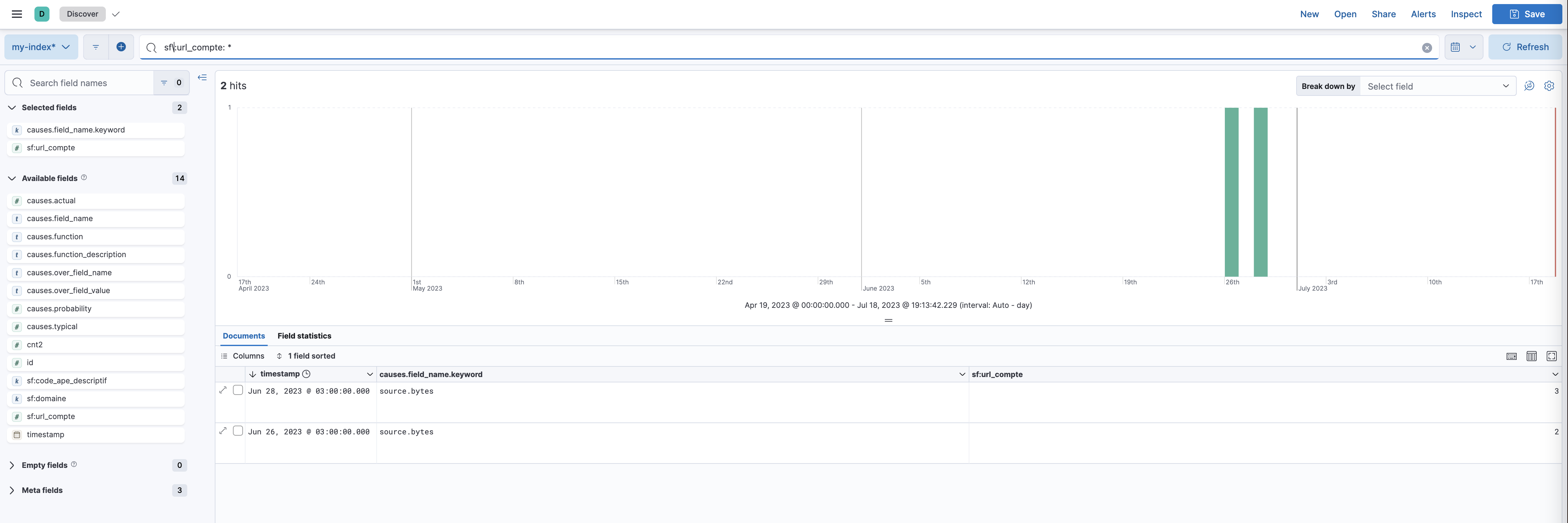Open the my-index* data view picker
Screen dimensions: 1568x523
coord(41,46)
